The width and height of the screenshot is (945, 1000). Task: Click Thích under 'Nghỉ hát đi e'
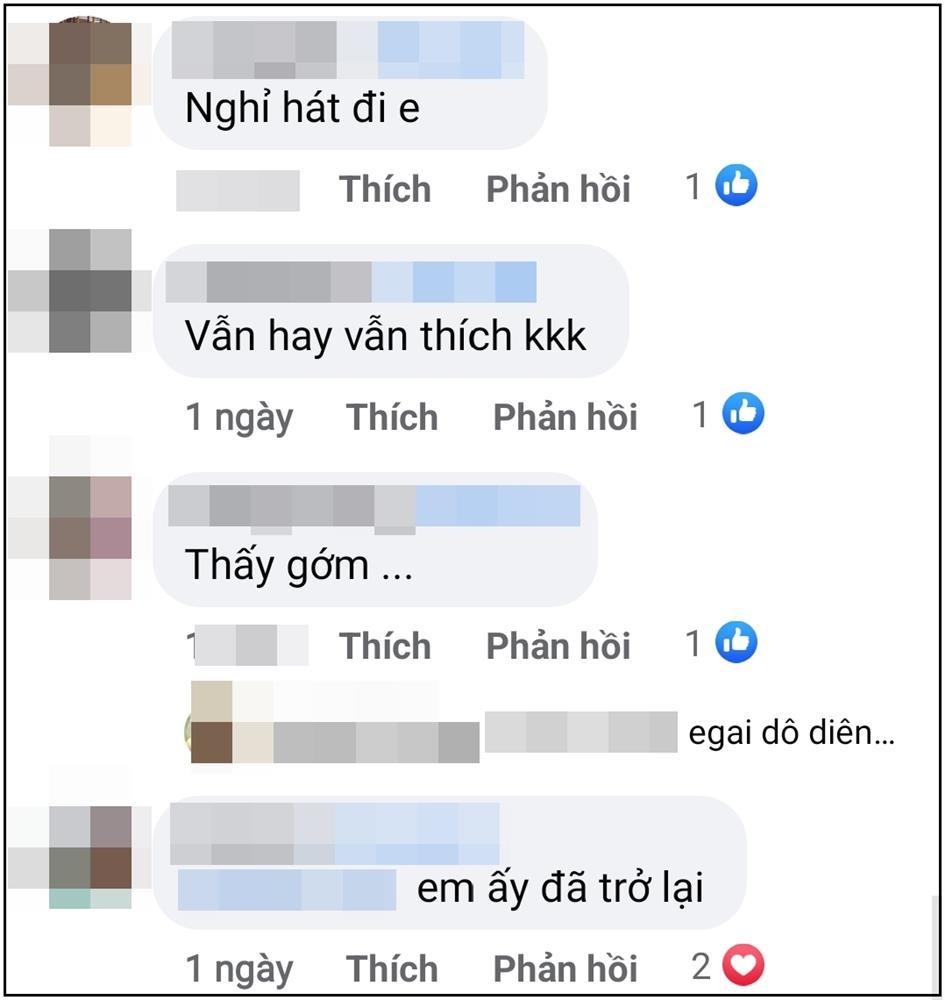pos(385,189)
